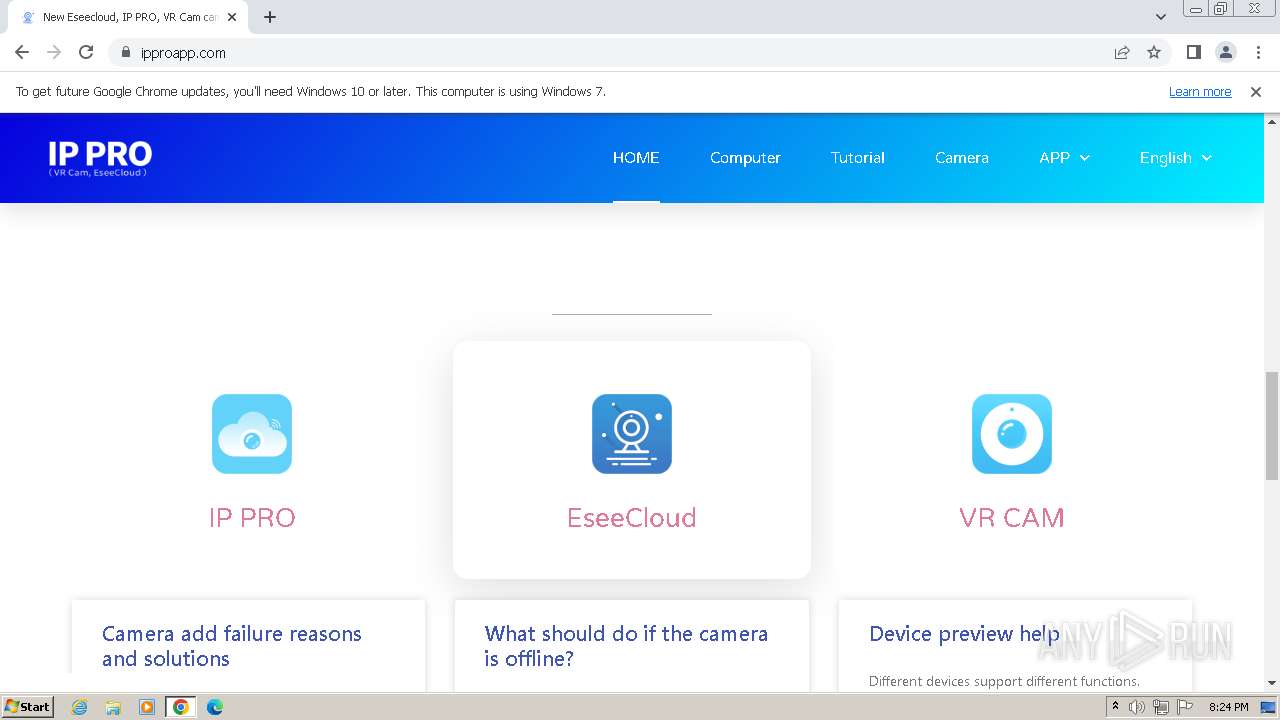Image resolution: width=1280 pixels, height=720 pixels.
Task: Close the Eseecloud browser tab
Action: [x=232, y=17]
